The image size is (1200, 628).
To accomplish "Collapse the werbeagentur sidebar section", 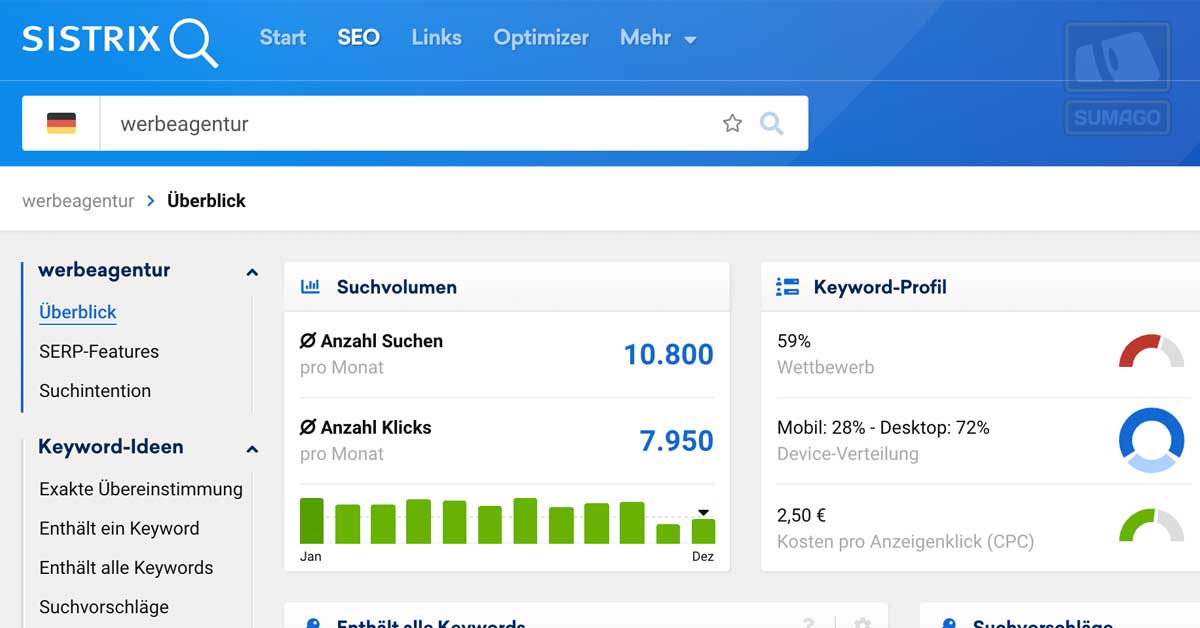I will pos(252,272).
